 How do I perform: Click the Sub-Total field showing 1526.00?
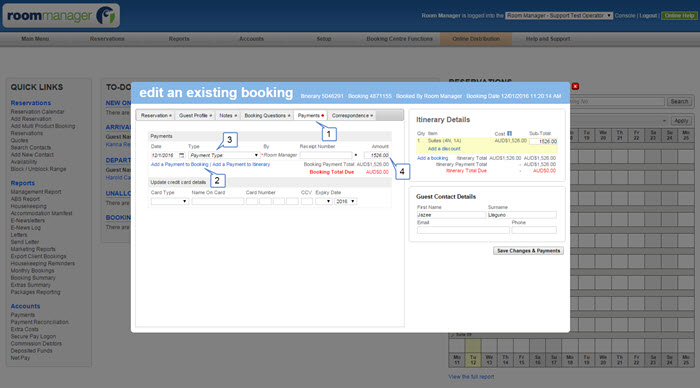[x=543, y=141]
